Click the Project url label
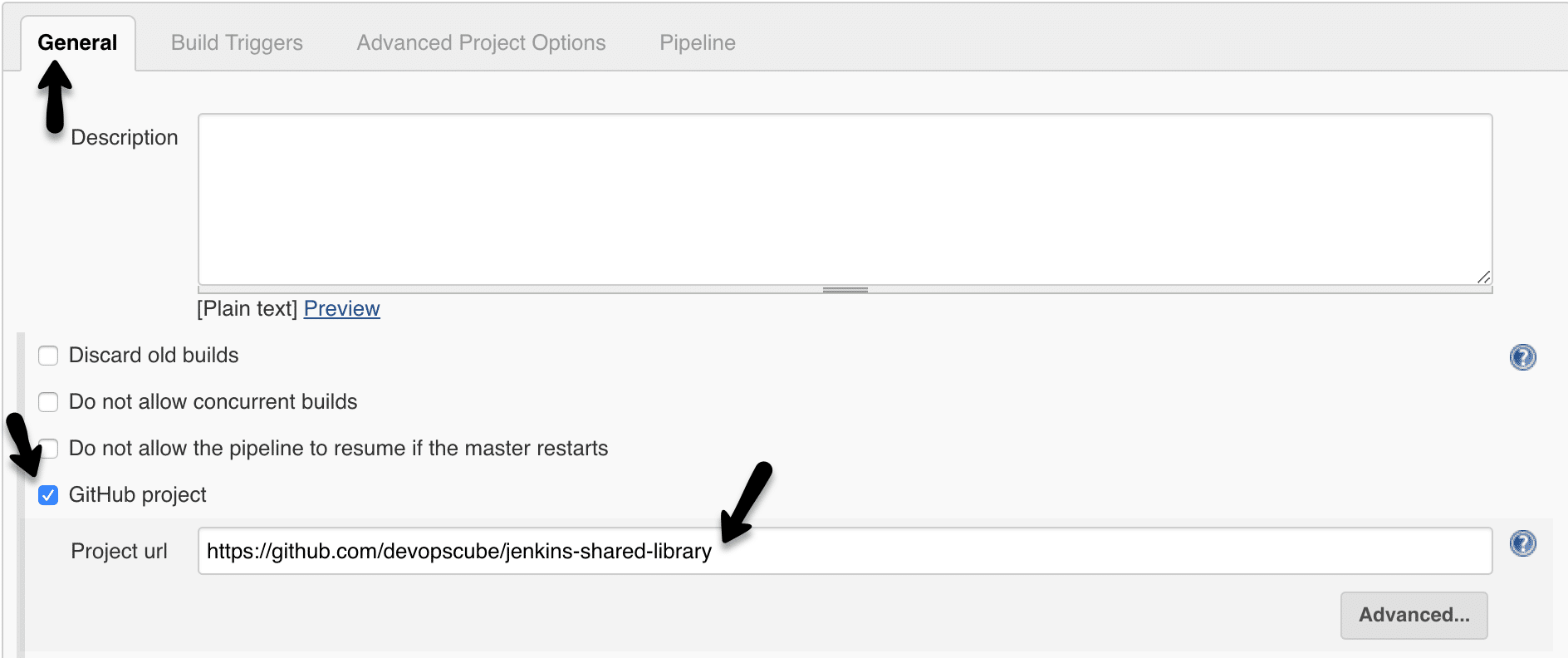 pos(119,550)
